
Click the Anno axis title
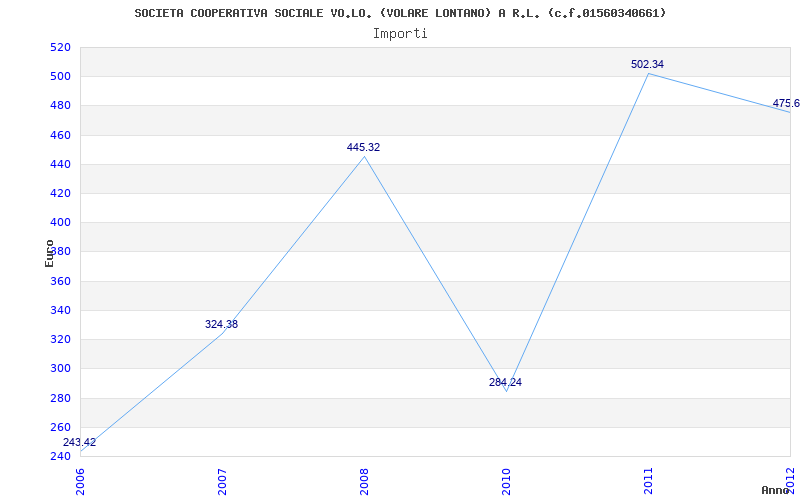tap(776, 490)
